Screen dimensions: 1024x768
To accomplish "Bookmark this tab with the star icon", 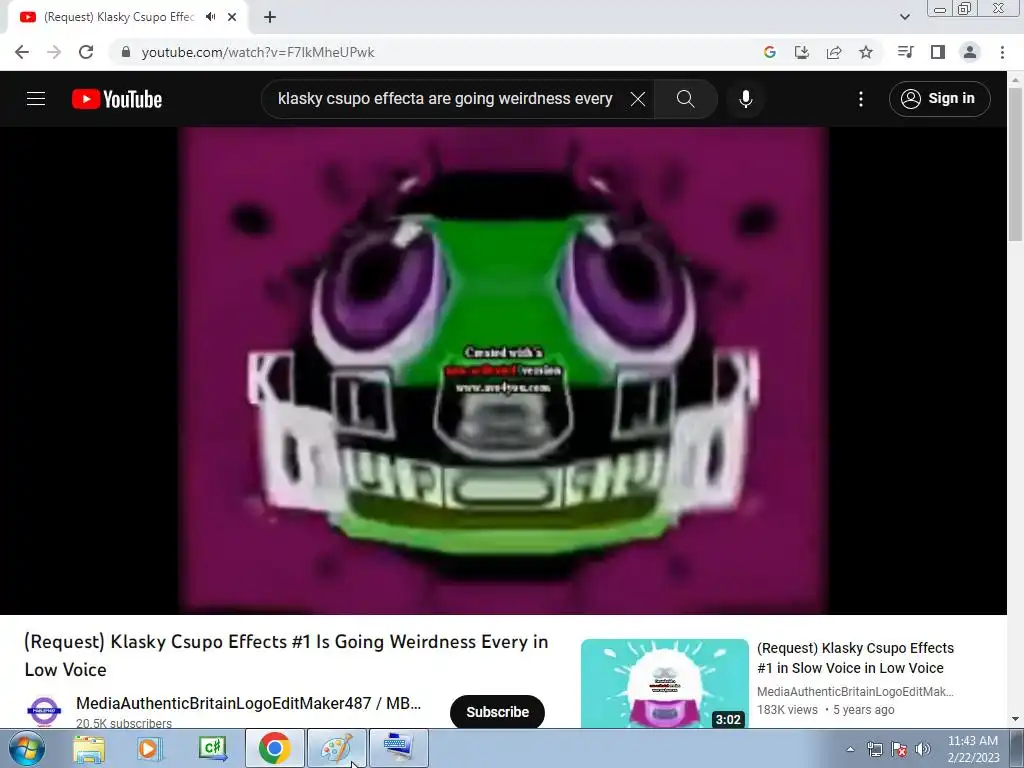I will click(x=866, y=52).
